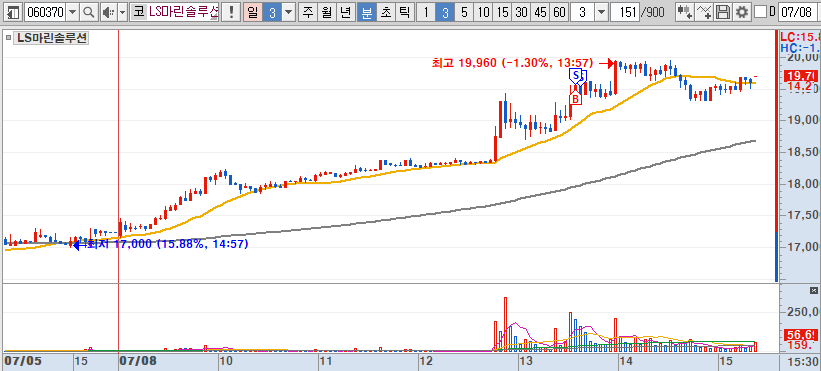The height and width of the screenshot is (371, 821).
Task: Toggle the checkbox next to D
Action: (760, 12)
